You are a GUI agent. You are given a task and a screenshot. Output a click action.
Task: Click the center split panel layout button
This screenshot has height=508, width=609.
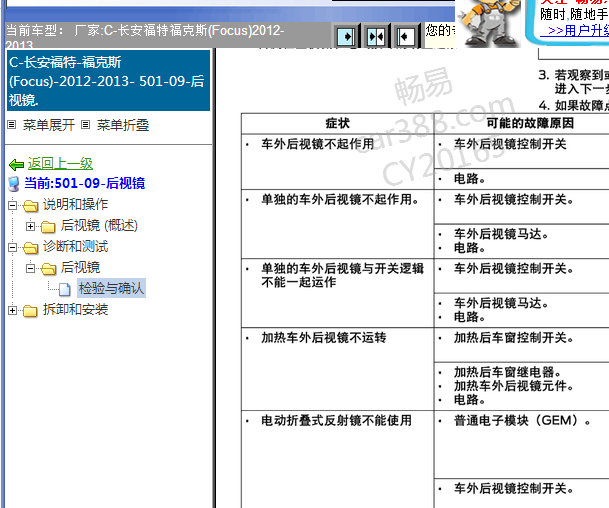376,37
